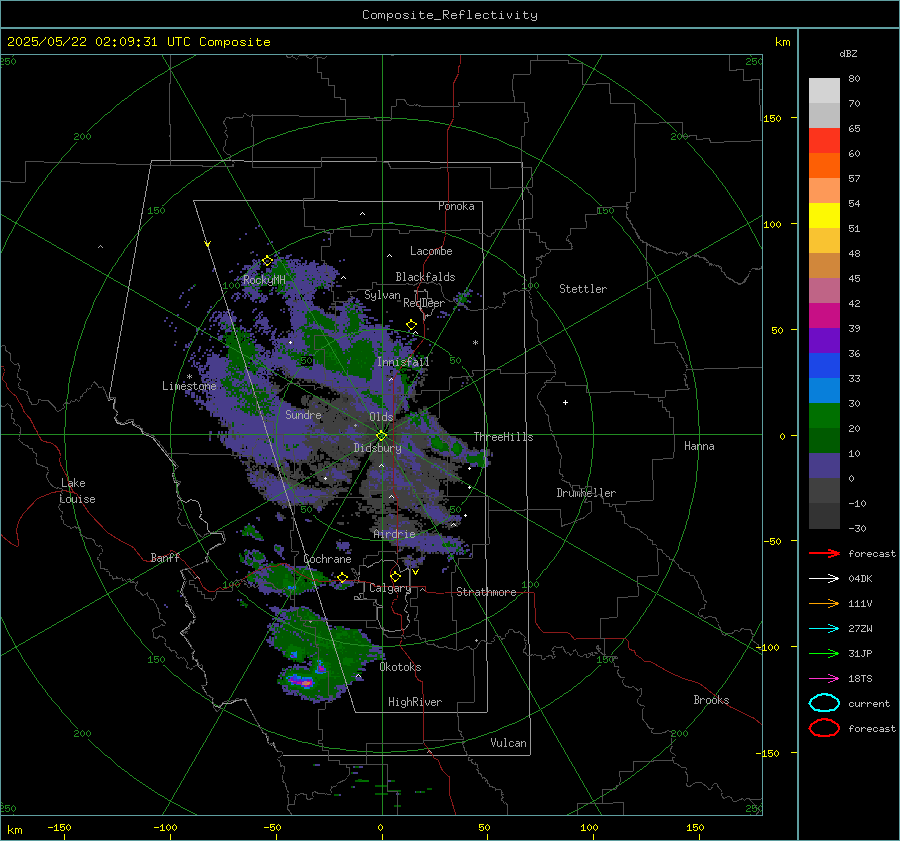The image size is (900, 841).
Task: Click the Ponoka city label
Action: 456,206
